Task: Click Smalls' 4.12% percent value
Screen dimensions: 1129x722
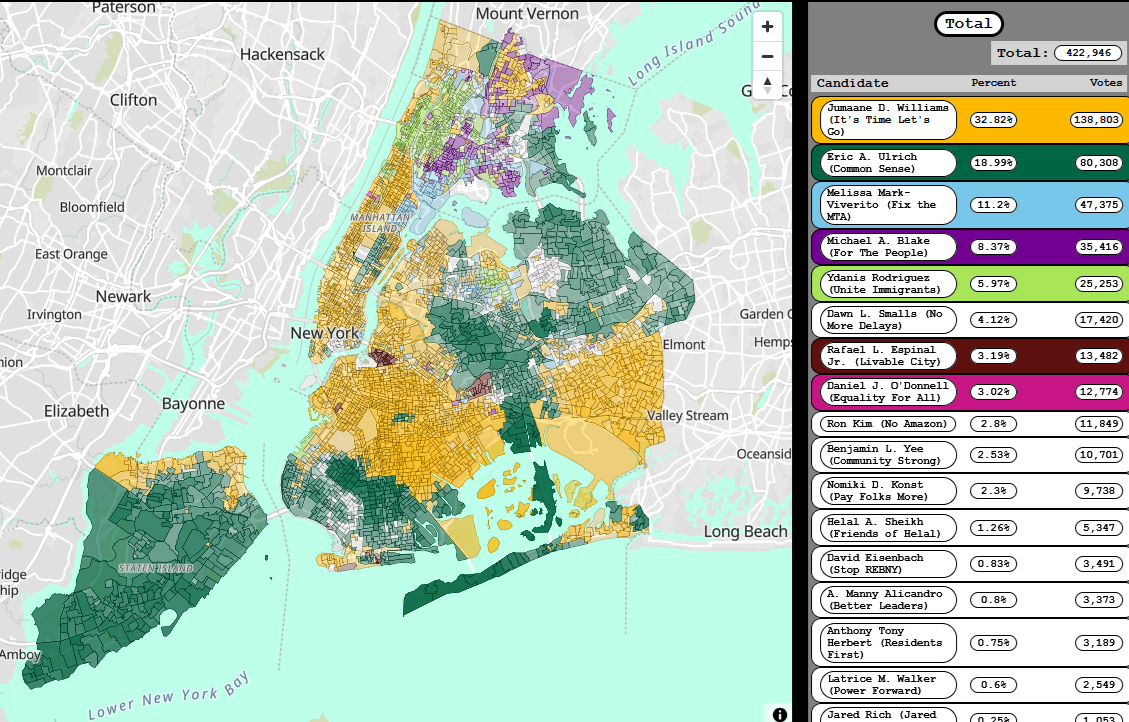Action: (994, 320)
